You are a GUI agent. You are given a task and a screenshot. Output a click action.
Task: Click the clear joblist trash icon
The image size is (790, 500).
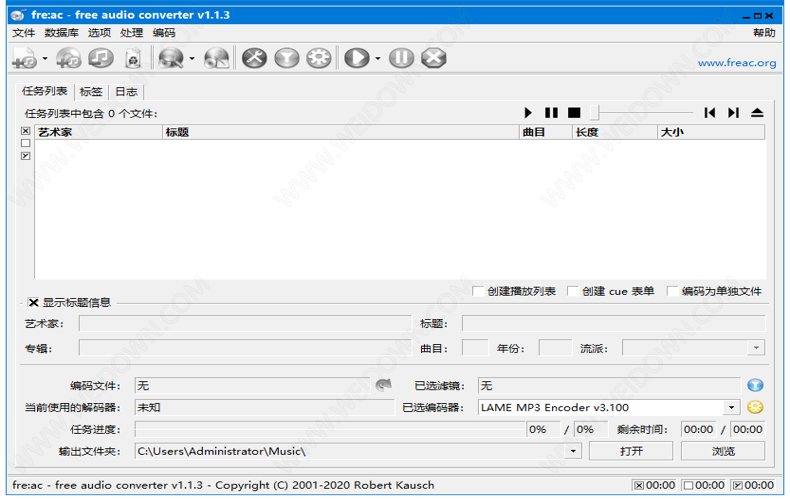tap(131, 59)
